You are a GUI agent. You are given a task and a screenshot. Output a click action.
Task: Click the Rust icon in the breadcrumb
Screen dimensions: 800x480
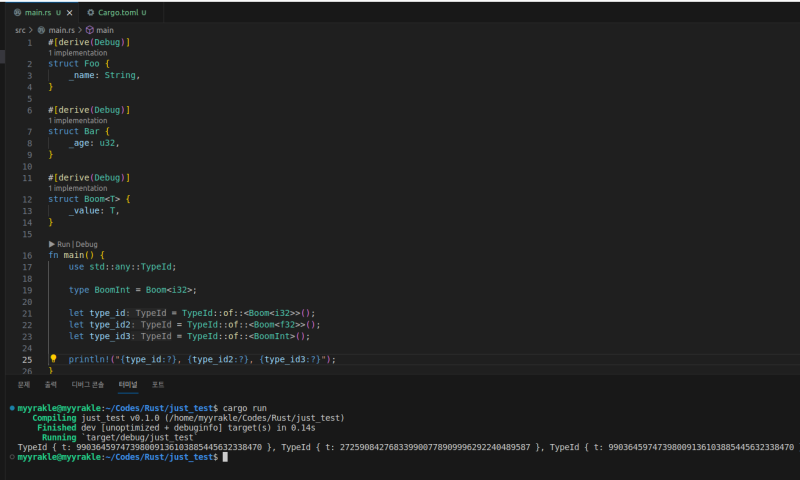[x=41, y=30]
